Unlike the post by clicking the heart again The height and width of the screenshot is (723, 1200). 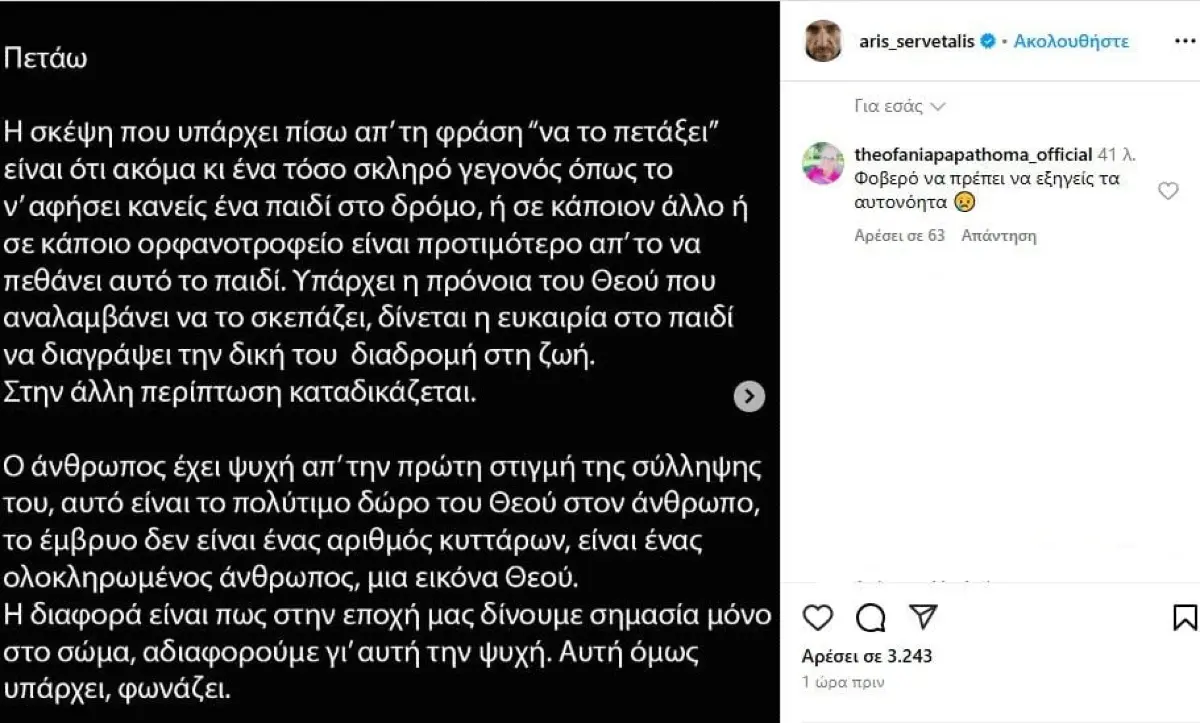pos(818,618)
